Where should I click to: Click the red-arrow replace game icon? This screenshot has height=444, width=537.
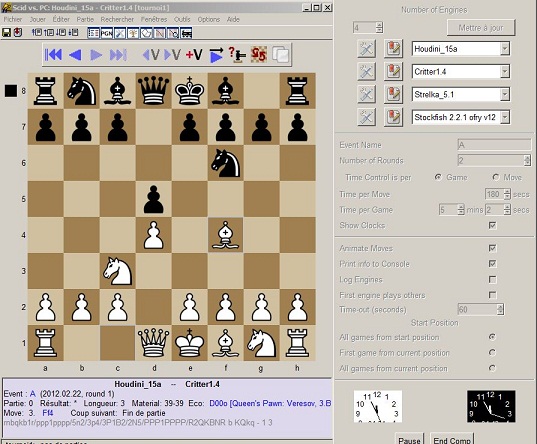(x=17, y=33)
